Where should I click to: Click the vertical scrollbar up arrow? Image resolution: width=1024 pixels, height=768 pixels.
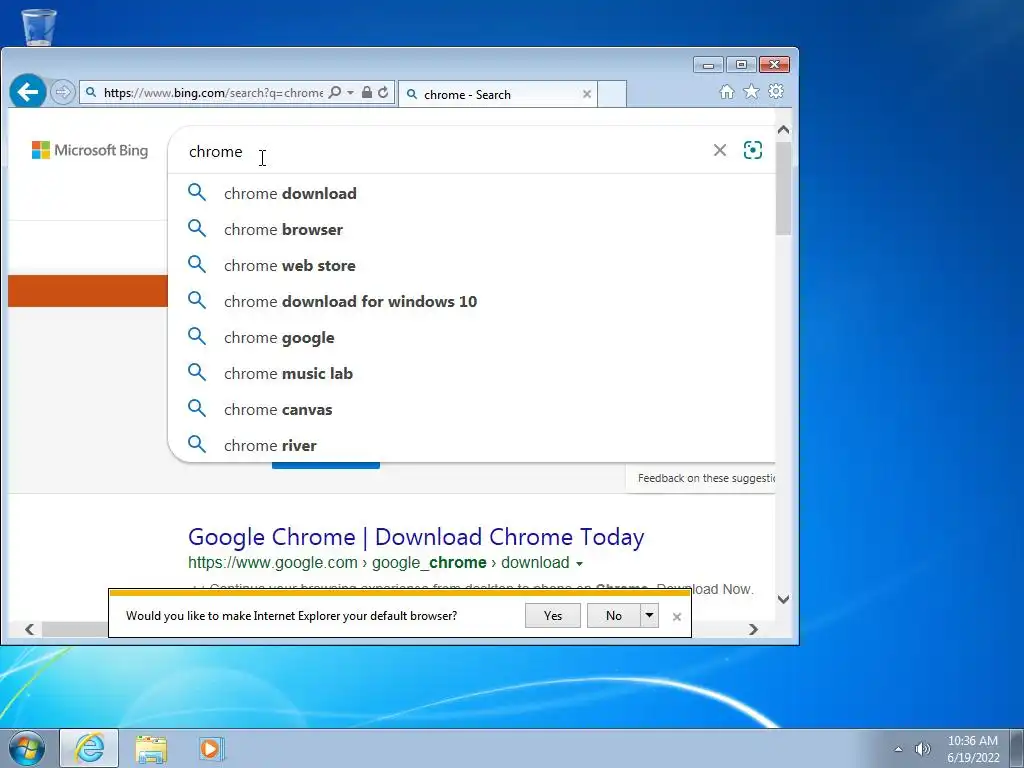point(784,129)
